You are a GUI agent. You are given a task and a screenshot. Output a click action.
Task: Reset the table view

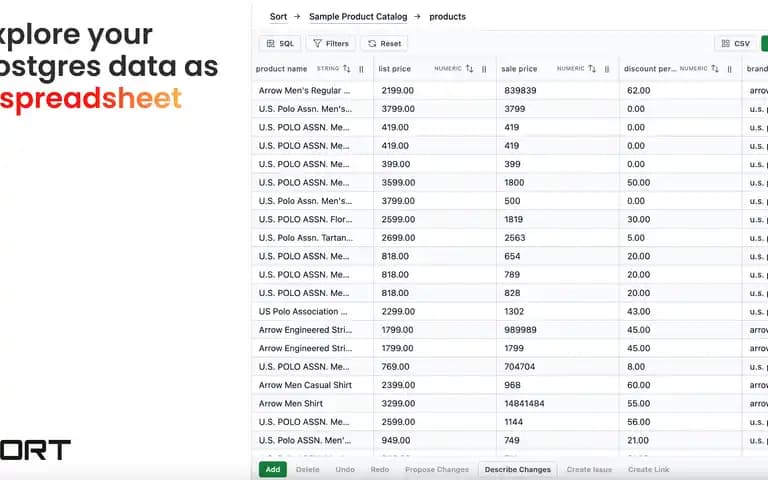384,44
